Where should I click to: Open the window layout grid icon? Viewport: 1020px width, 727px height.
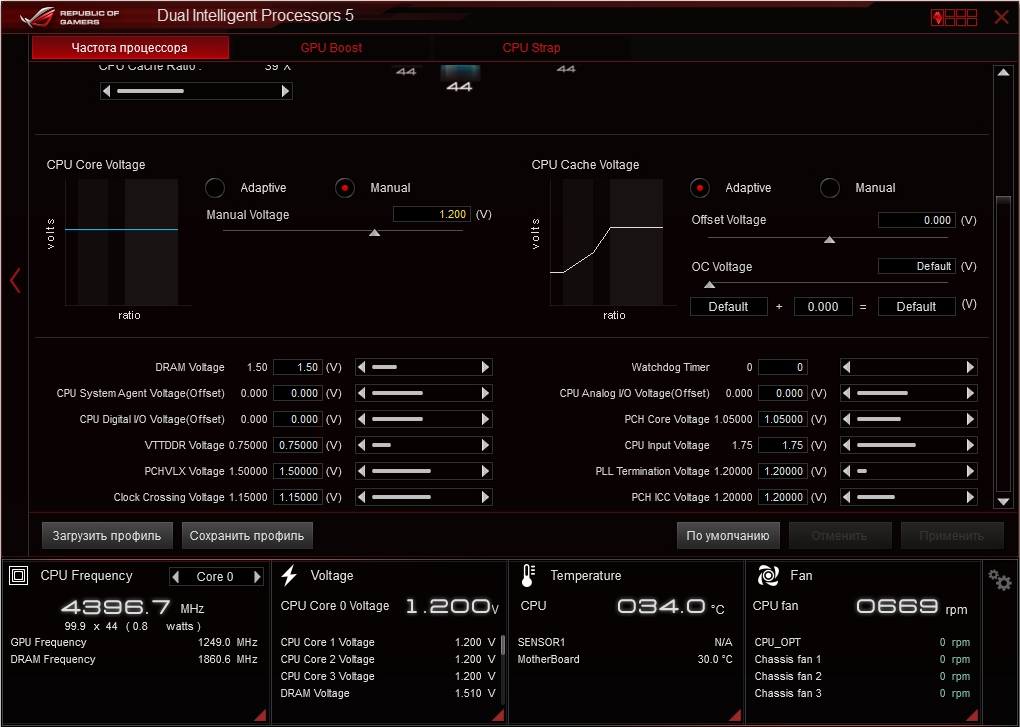pyautogui.click(x=954, y=17)
